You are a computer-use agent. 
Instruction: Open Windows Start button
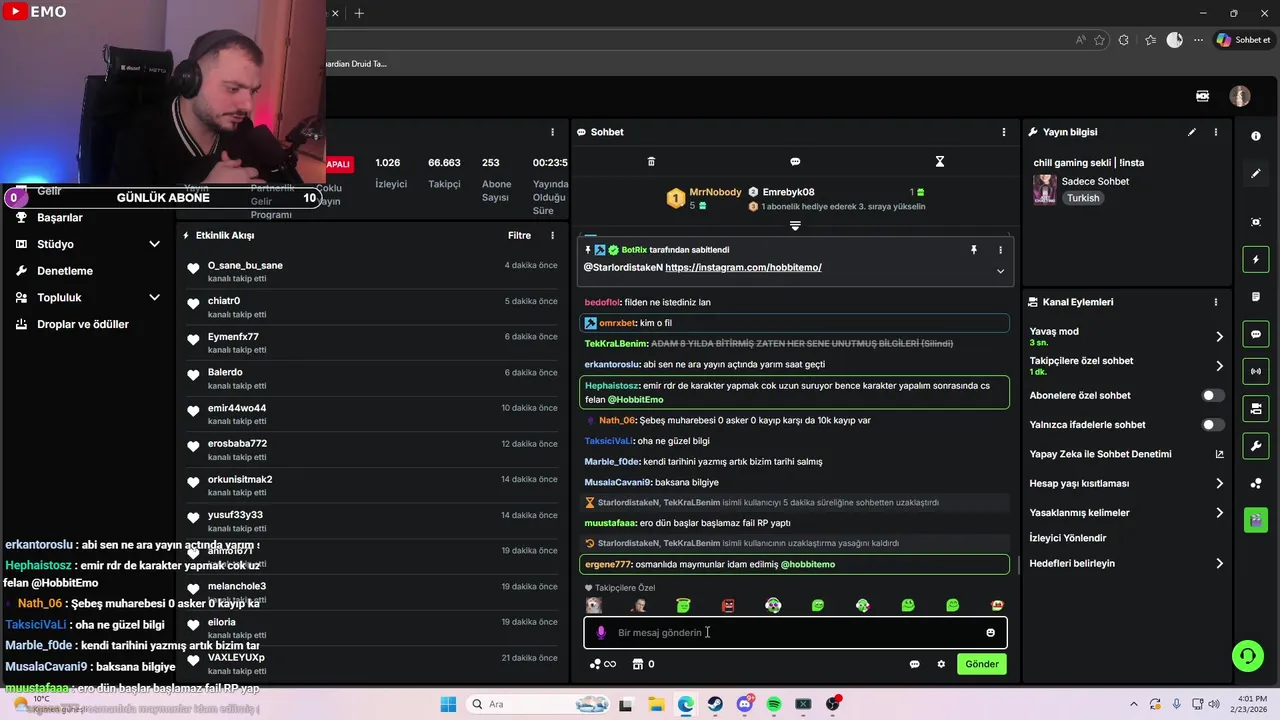[447, 704]
